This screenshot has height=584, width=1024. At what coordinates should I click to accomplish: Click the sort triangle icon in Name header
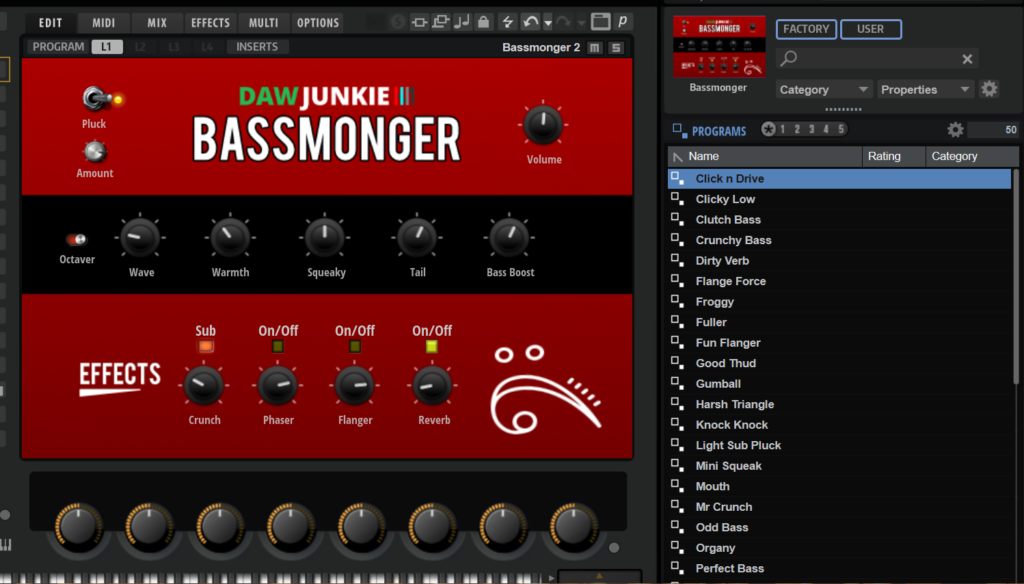click(677, 157)
